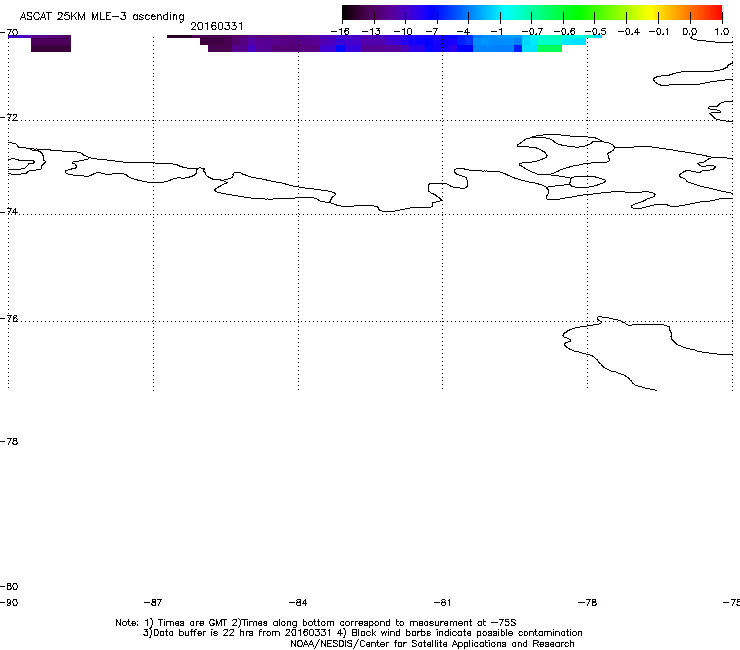Viewport: 740px width, 650px height.
Task: Click the note line "3)Data buffer is 22 hrs"
Action: tap(362, 633)
